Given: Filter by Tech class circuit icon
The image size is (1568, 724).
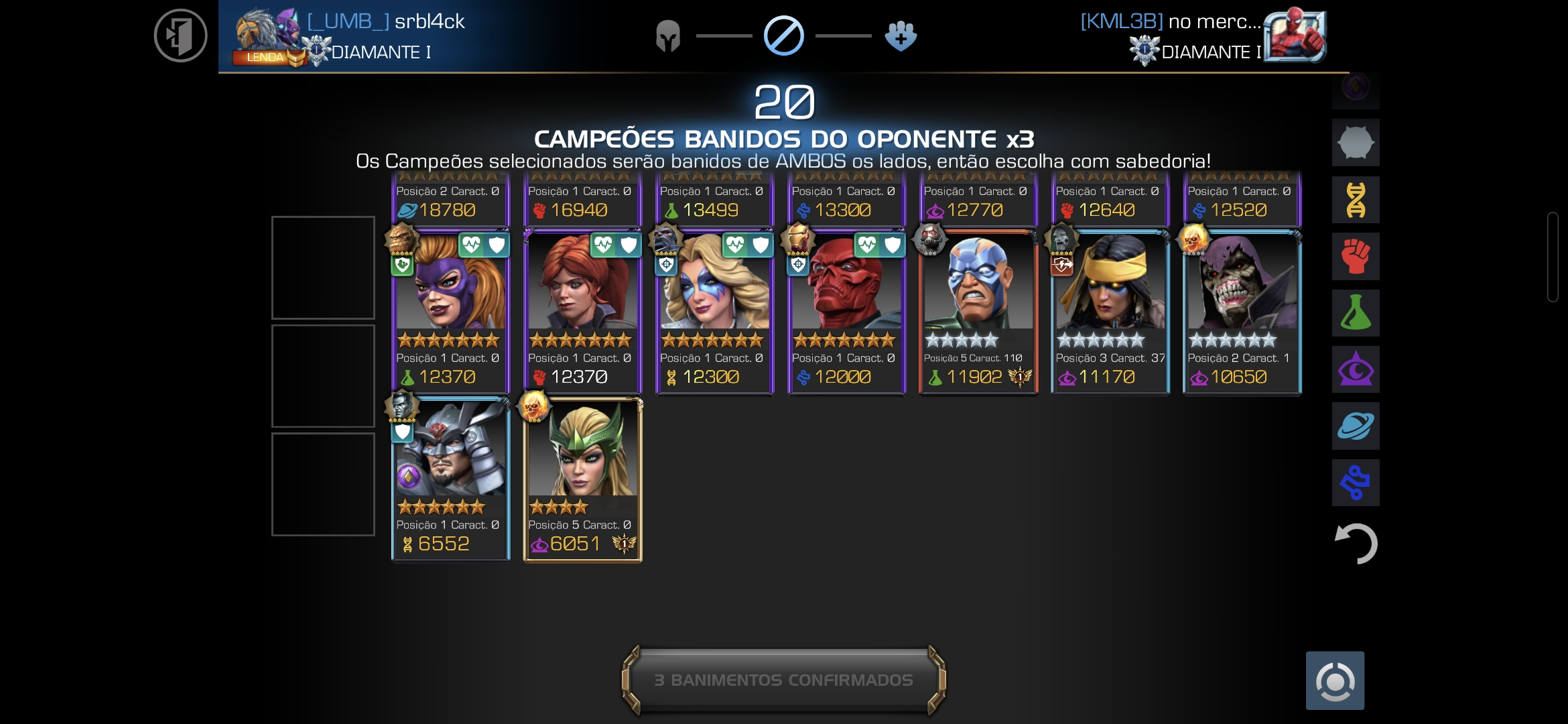Looking at the screenshot, I should (x=1356, y=483).
